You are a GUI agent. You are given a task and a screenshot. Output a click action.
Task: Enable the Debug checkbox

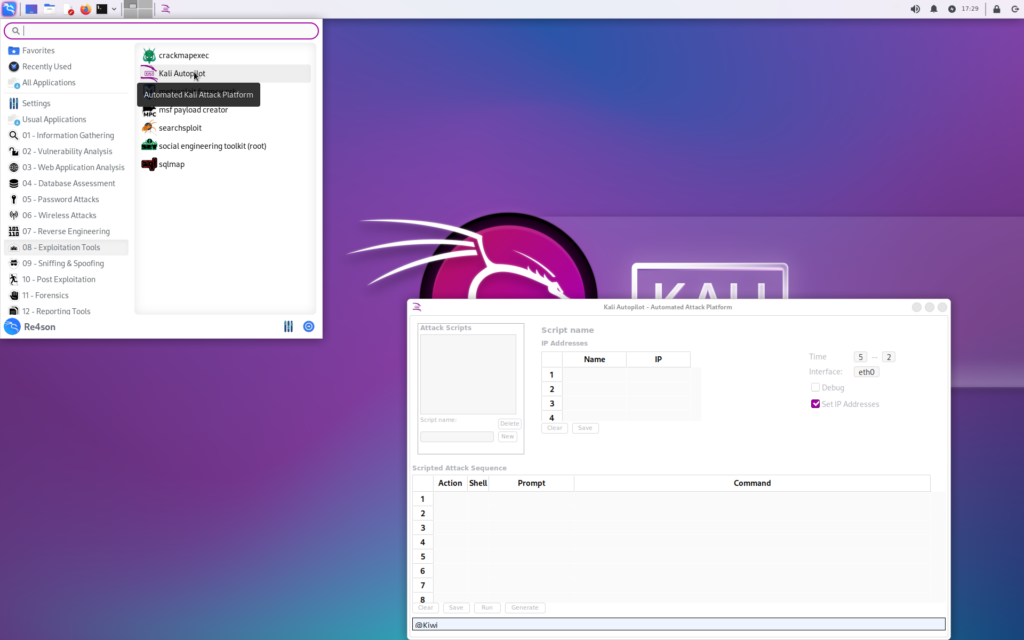[x=816, y=387]
